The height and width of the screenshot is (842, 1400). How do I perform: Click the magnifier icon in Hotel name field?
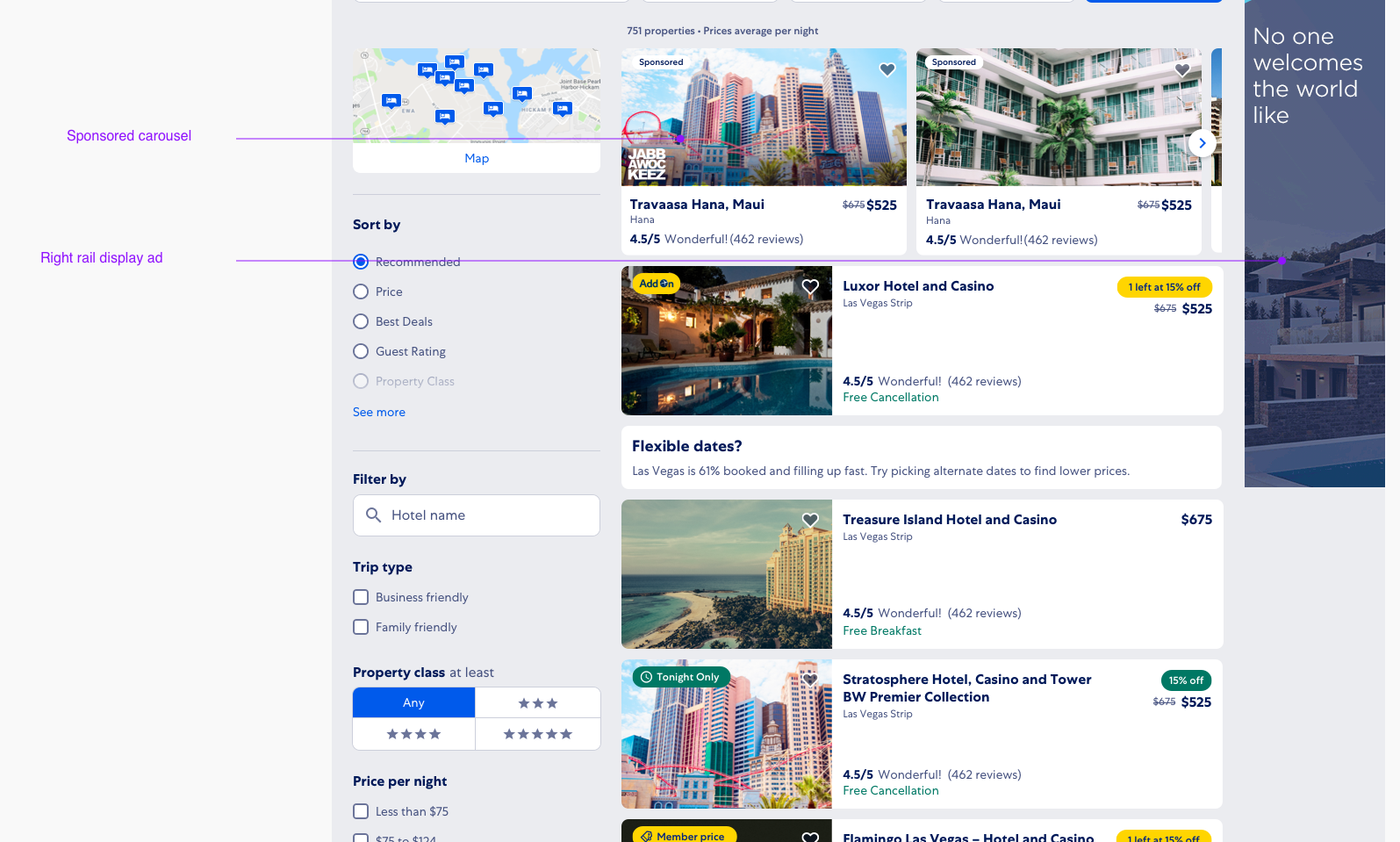click(x=373, y=515)
